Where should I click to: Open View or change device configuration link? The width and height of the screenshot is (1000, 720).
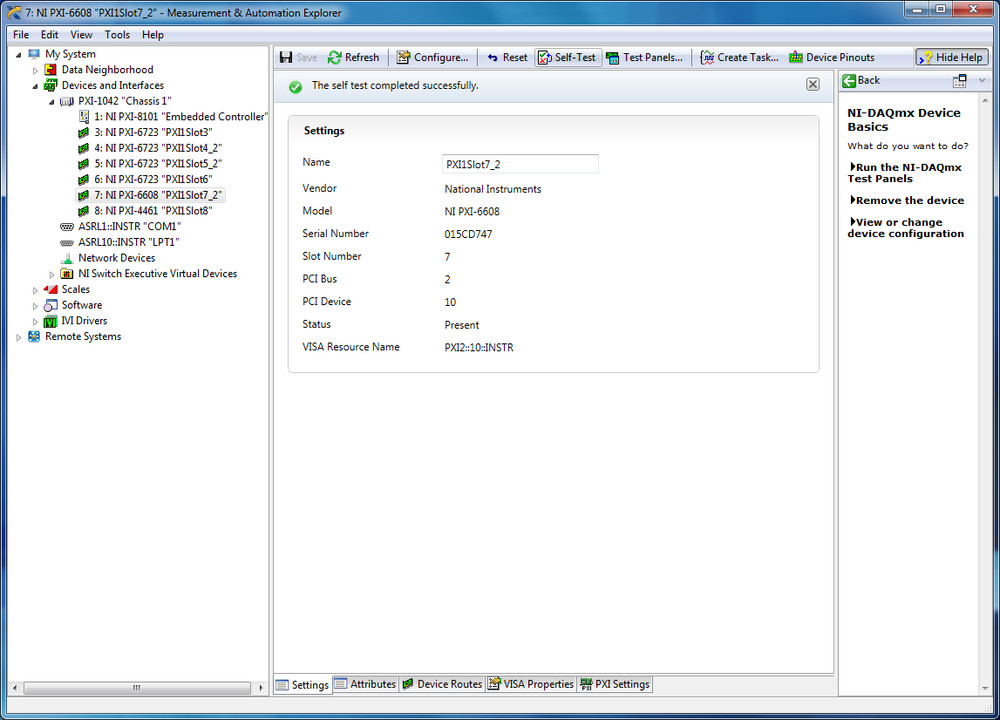906,228
